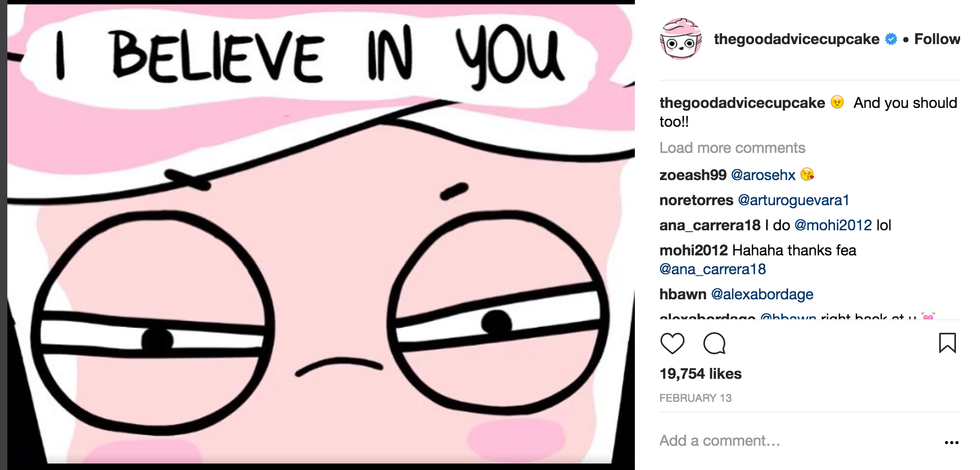Load more comments
The image size is (980, 470).
(732, 148)
